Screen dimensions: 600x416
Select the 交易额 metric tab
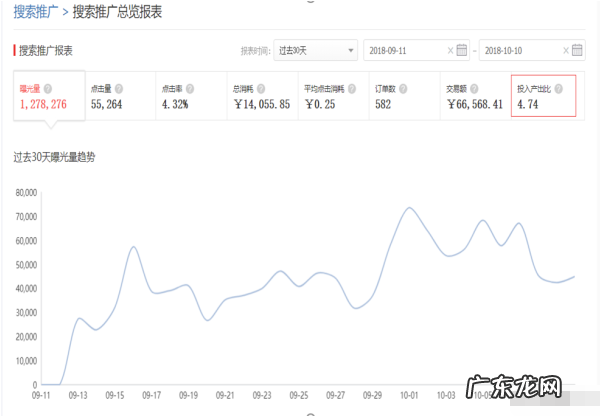click(x=475, y=96)
